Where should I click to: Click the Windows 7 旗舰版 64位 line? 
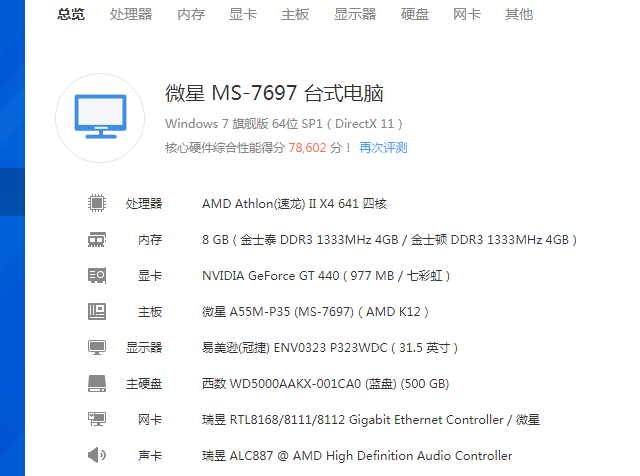(284, 124)
